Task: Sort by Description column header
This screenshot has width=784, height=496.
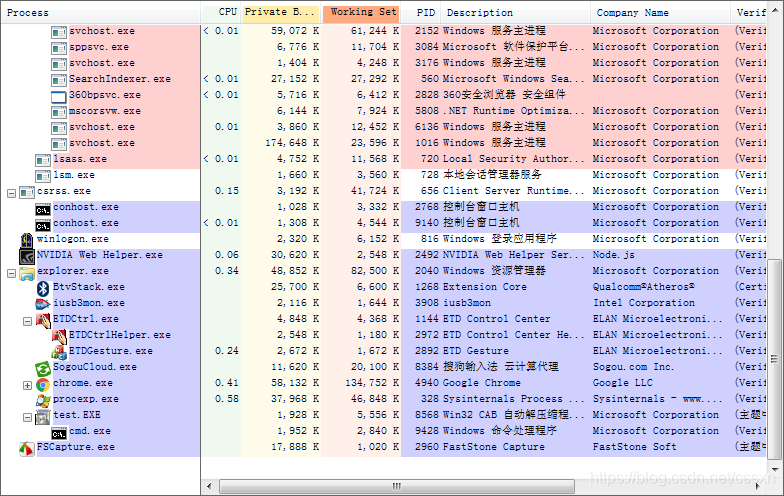Action: [515, 12]
